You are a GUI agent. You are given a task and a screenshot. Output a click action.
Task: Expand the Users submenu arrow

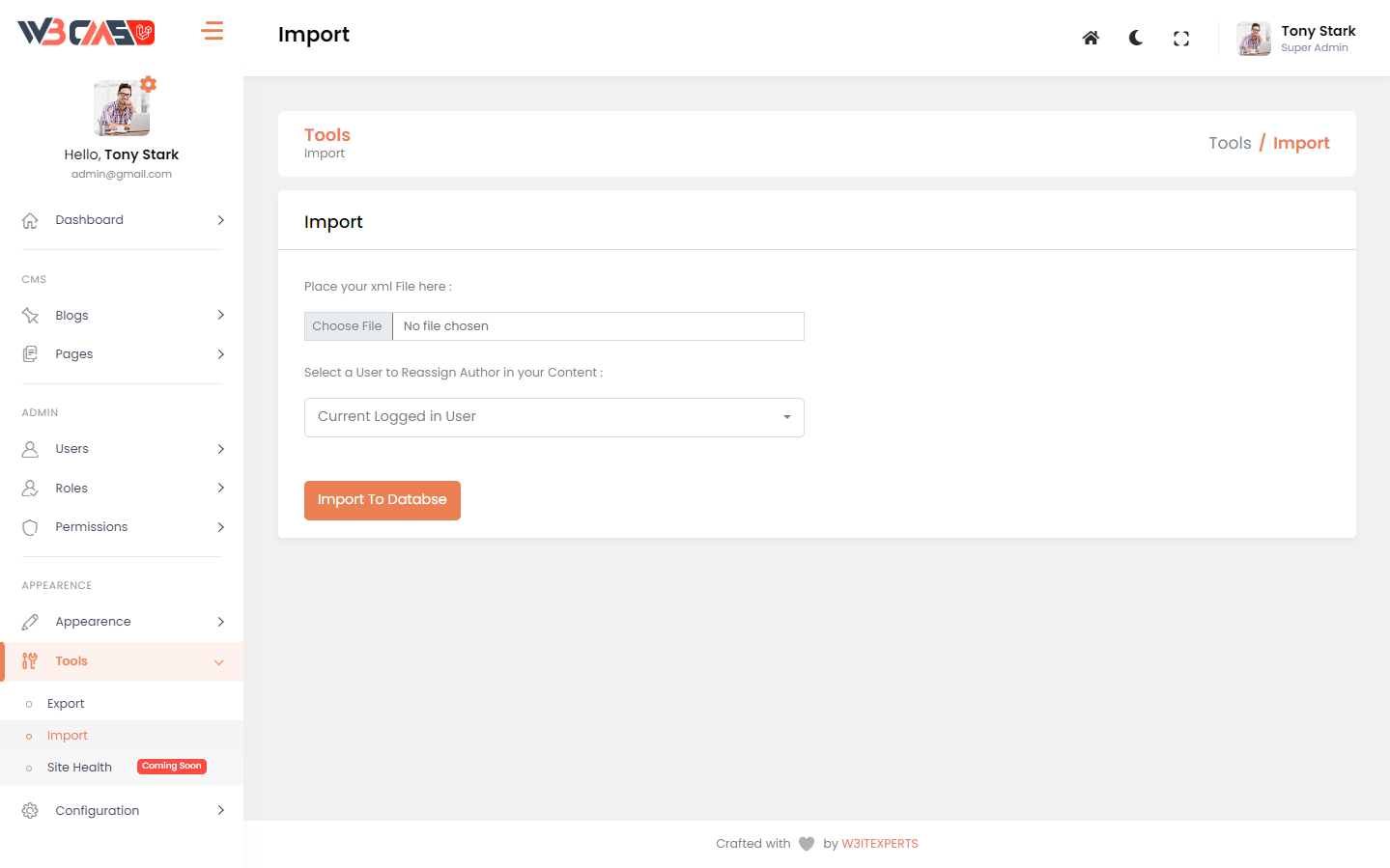point(221,449)
